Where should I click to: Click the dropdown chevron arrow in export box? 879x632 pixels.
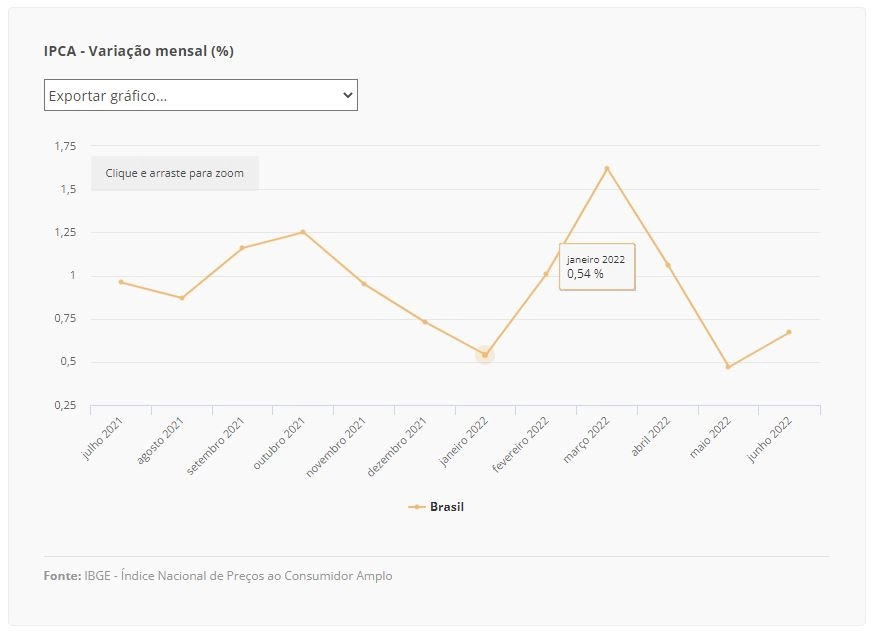click(348, 95)
